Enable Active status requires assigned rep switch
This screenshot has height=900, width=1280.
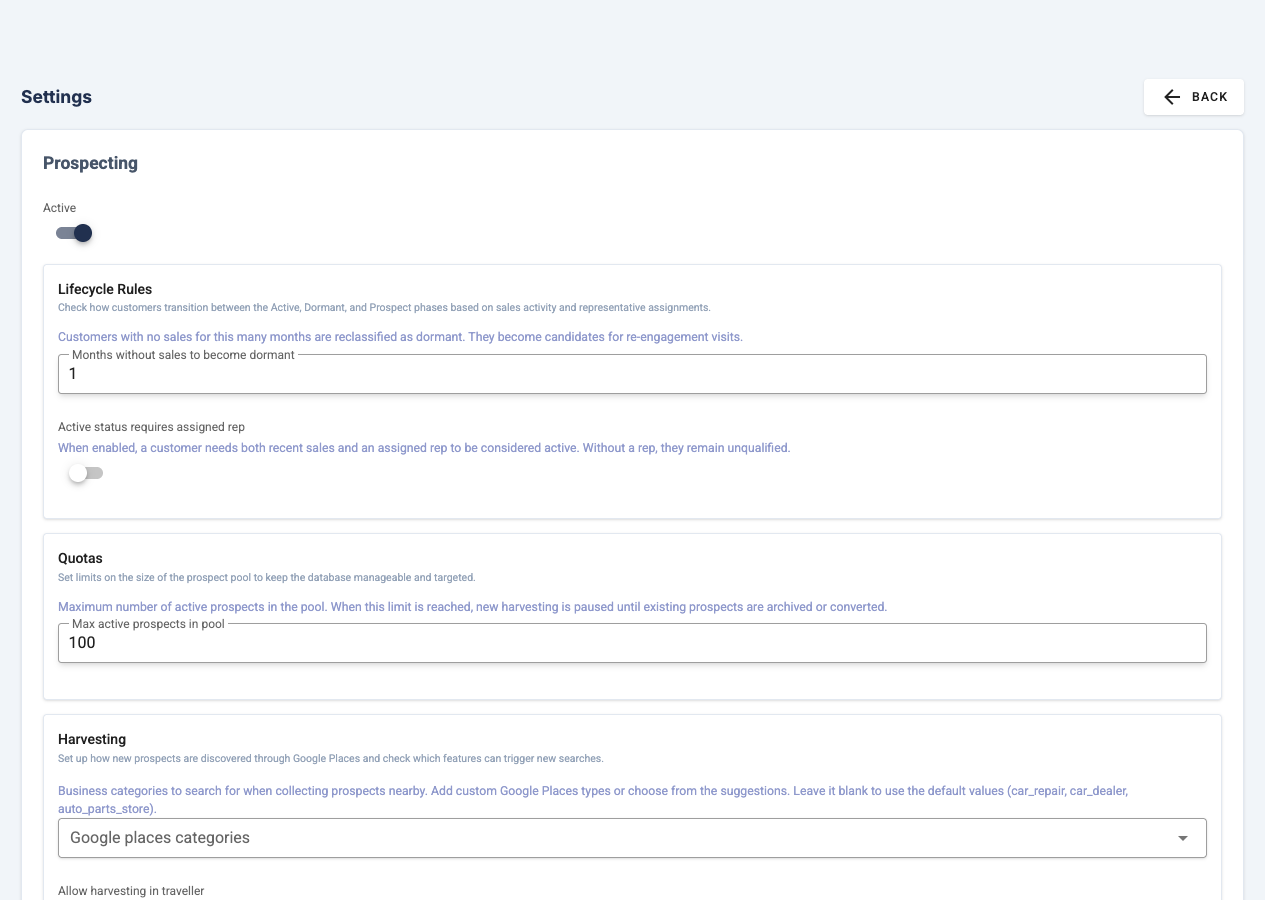pos(85,473)
